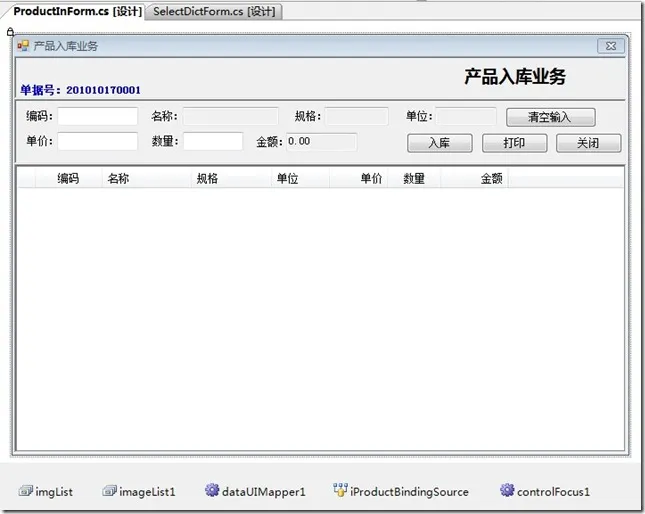Focus the 单位 text field
Image resolution: width=645 pixels, height=514 pixels.
click(466, 116)
